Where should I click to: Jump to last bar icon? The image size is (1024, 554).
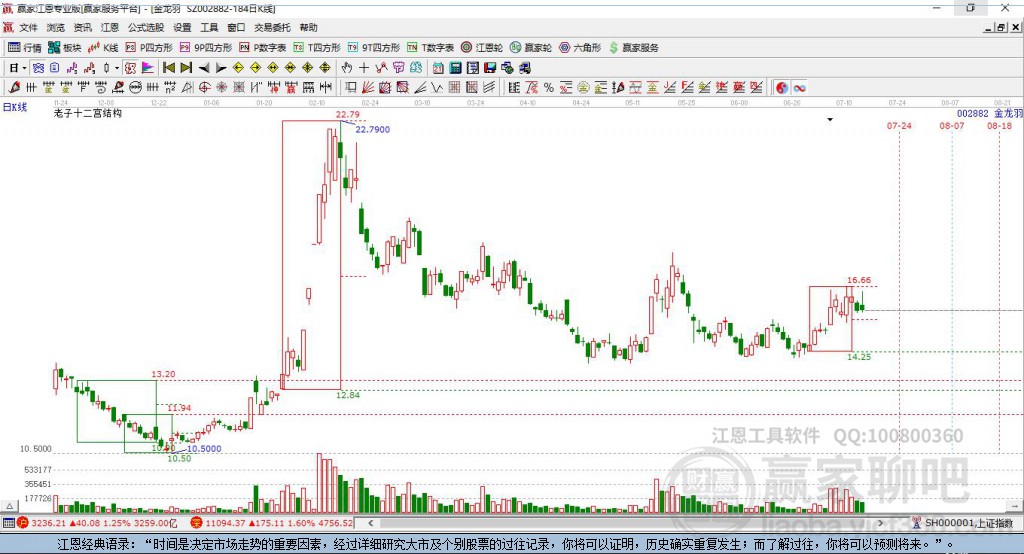[x=187, y=67]
